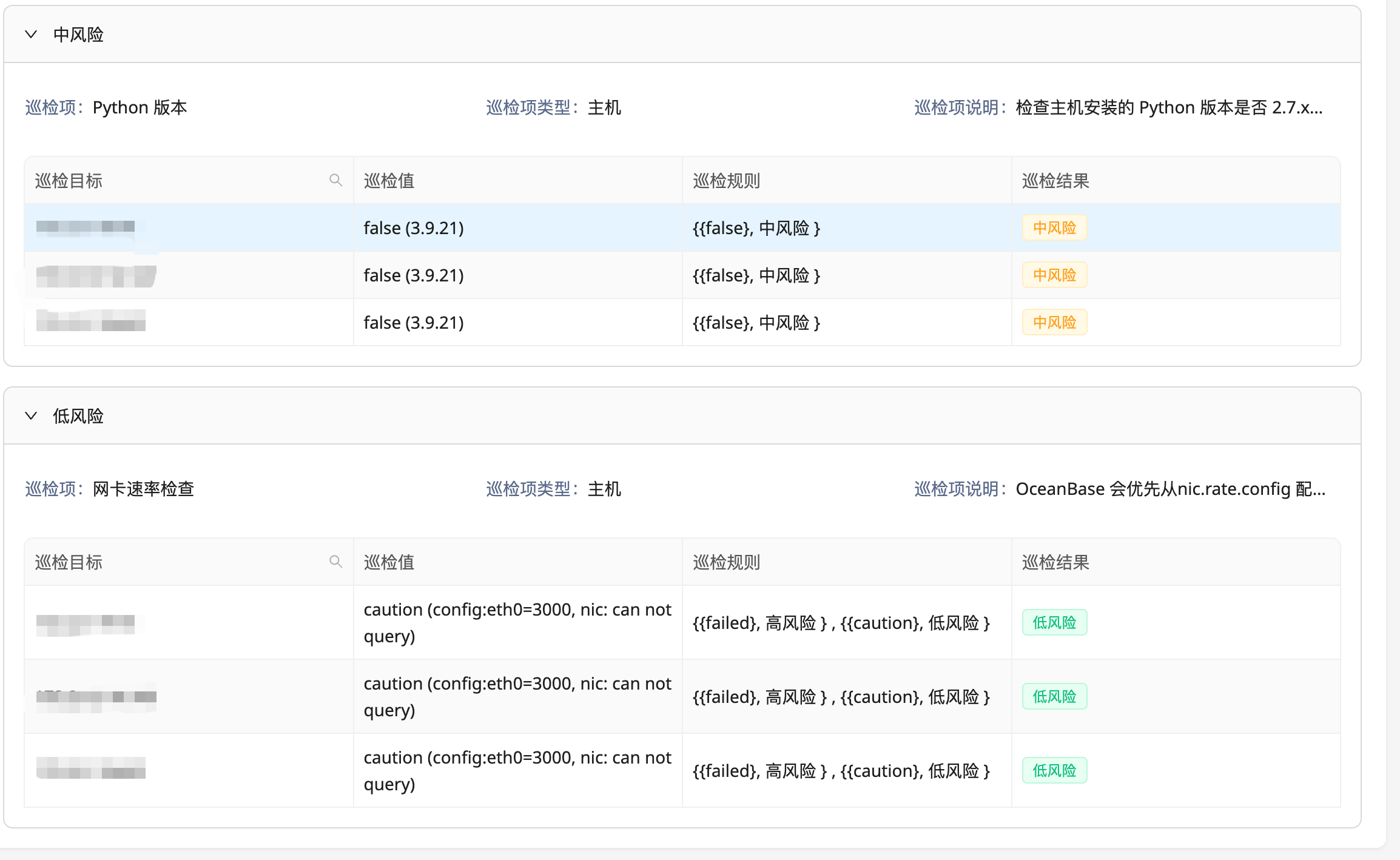Click second 中风险 result tag
This screenshot has width=1400, height=860.
click(1054, 275)
